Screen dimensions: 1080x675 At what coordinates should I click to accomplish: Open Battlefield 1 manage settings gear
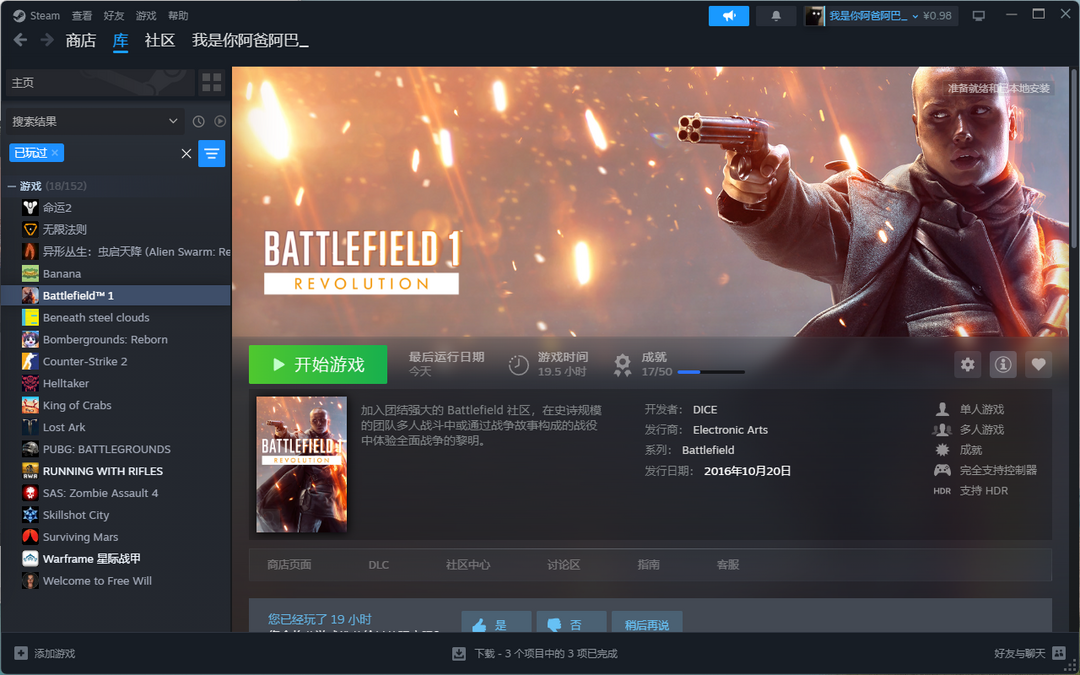(x=968, y=364)
